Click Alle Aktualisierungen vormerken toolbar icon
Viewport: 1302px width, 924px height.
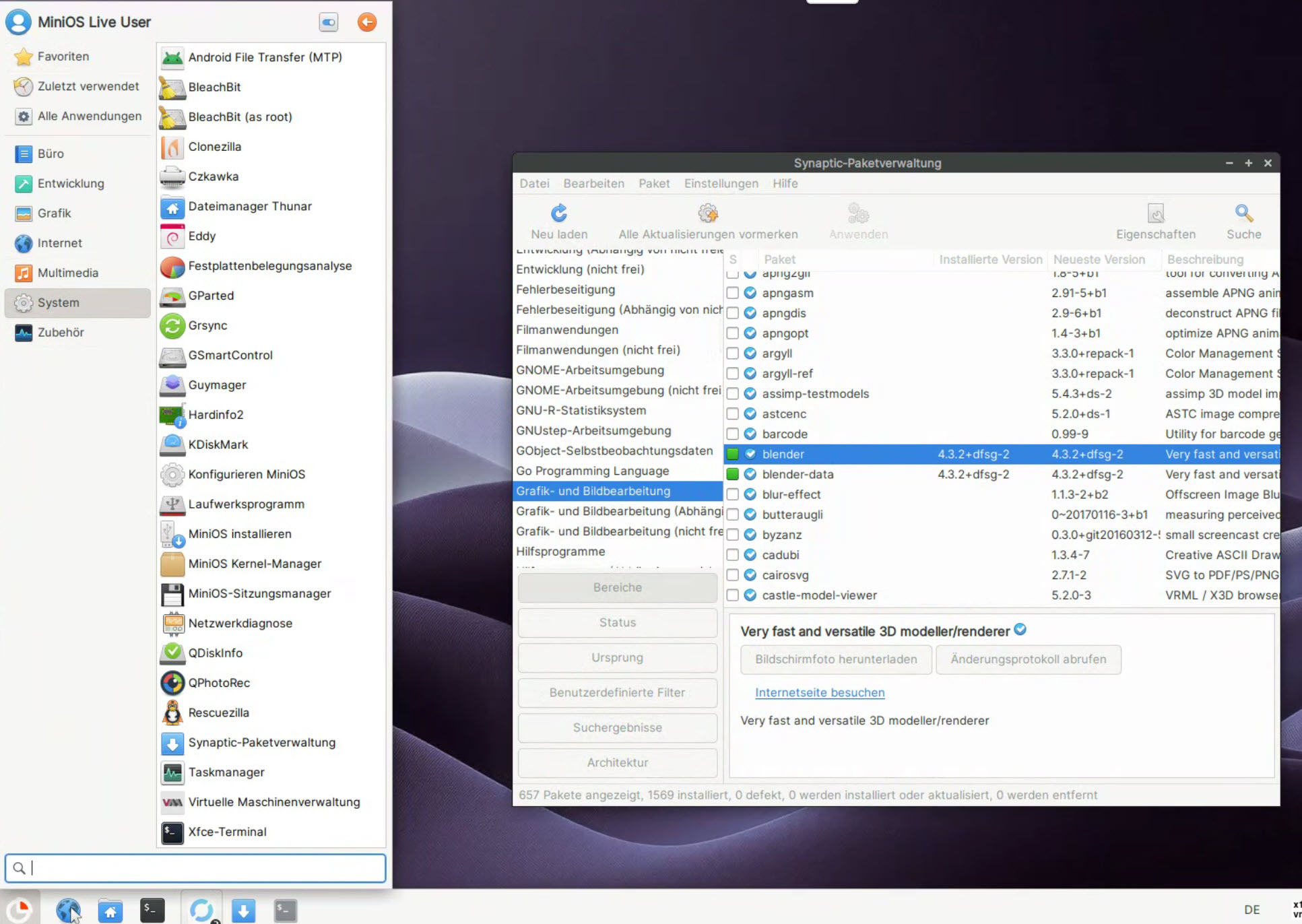click(x=707, y=214)
